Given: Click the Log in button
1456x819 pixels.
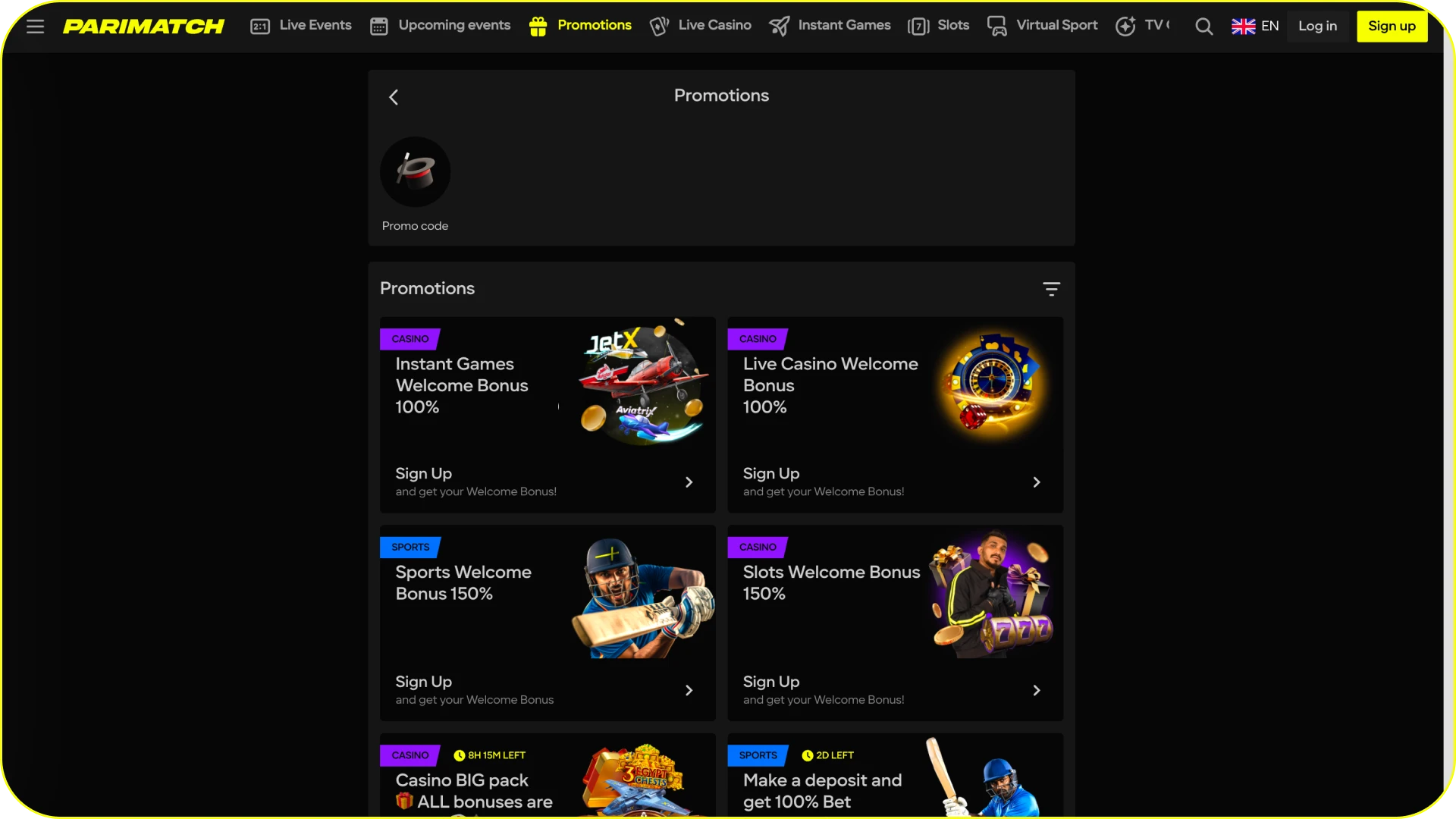Looking at the screenshot, I should (x=1317, y=26).
